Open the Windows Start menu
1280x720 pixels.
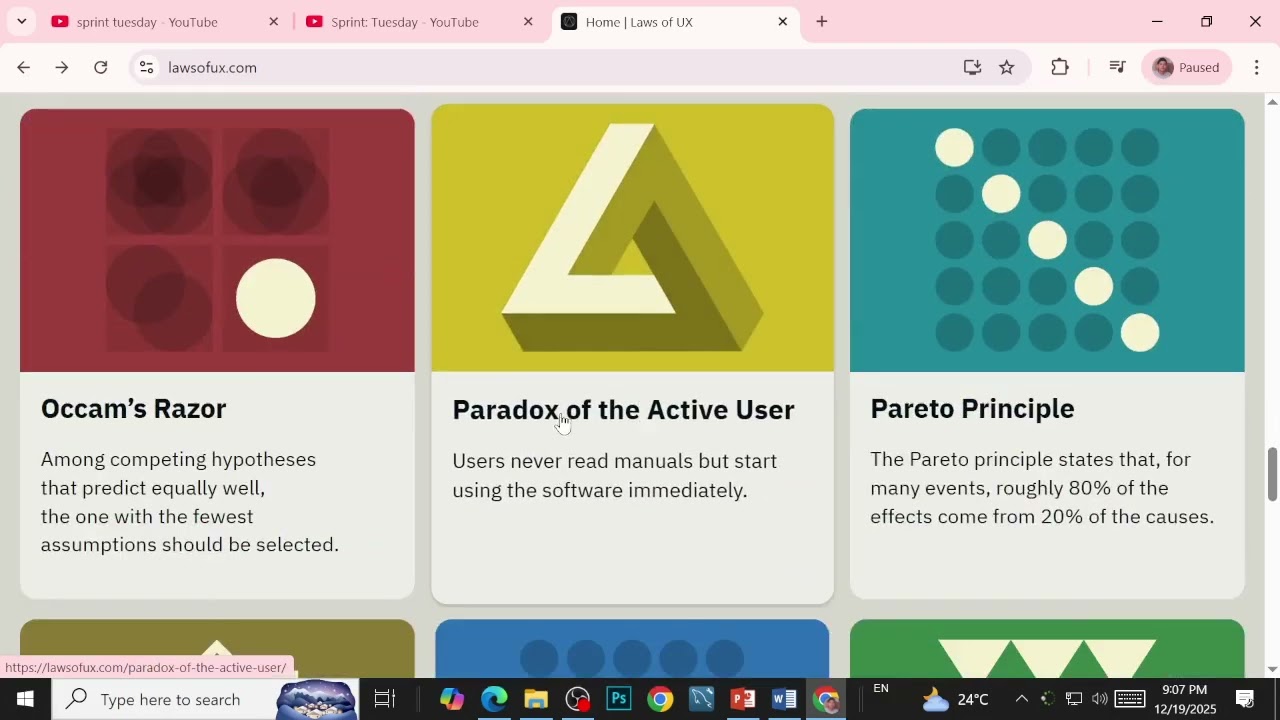pos(25,699)
